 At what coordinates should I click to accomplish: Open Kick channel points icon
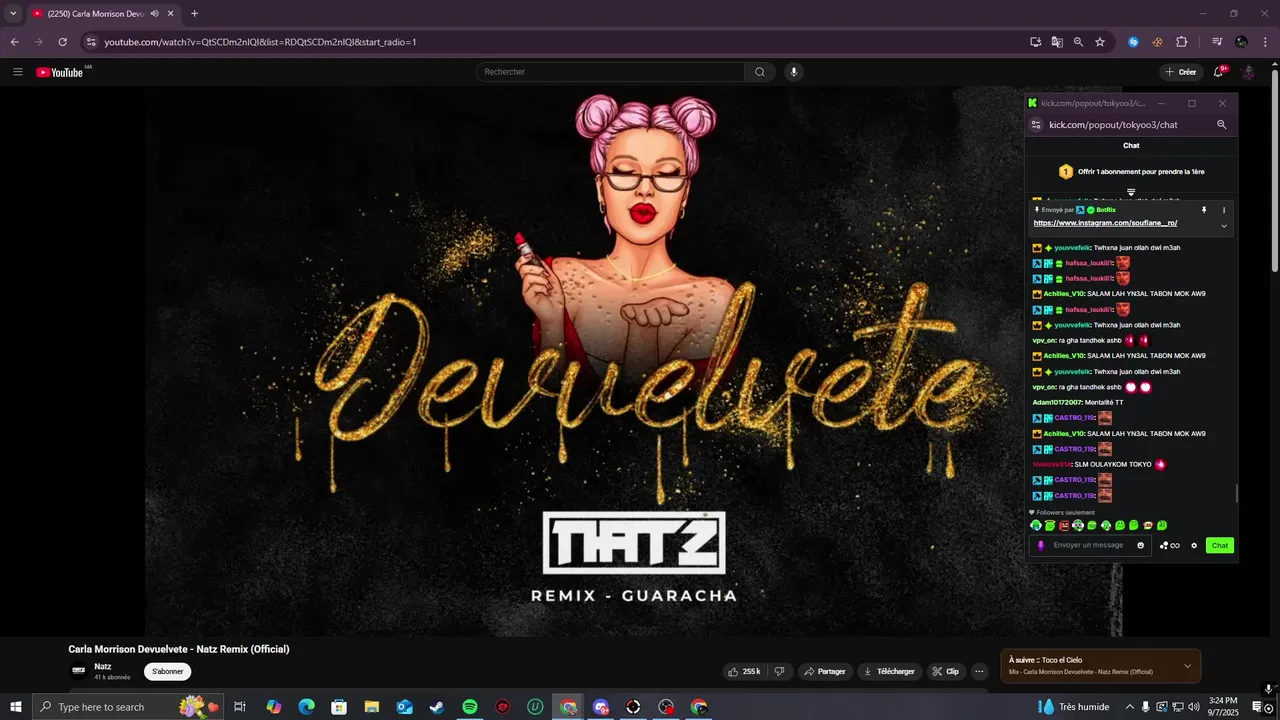[1169, 545]
